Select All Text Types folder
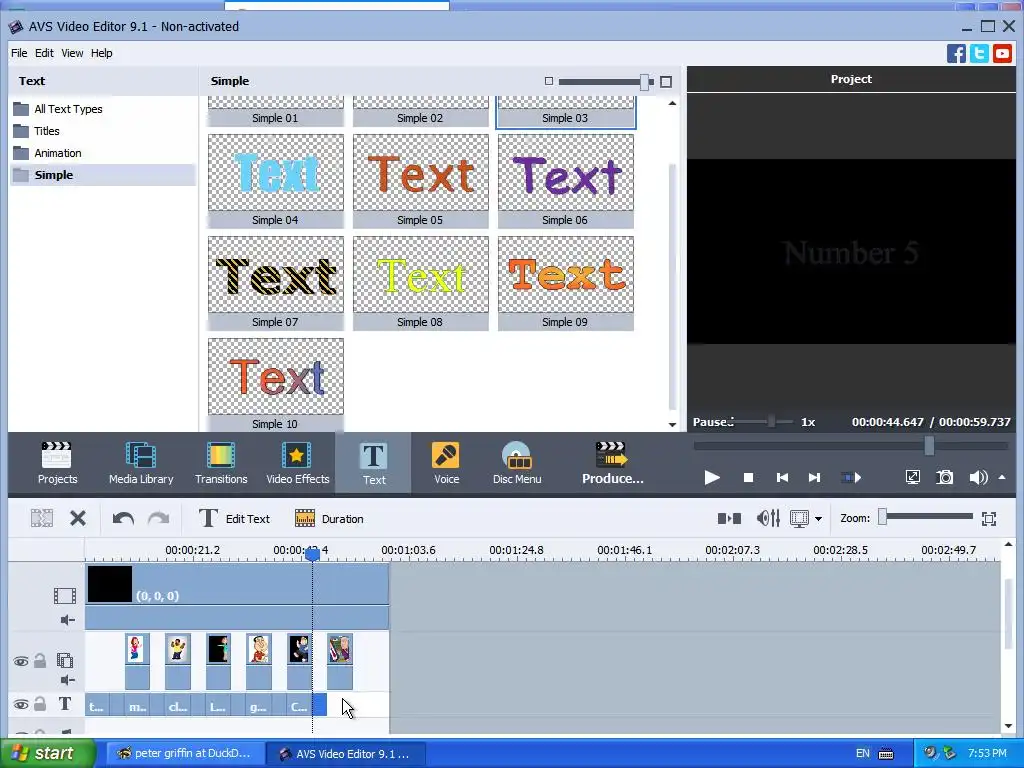The height and width of the screenshot is (768, 1024). coord(68,109)
